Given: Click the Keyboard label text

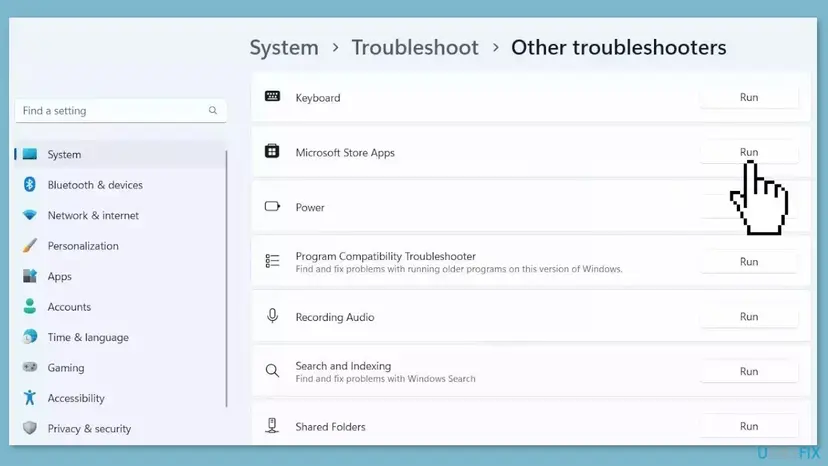Looking at the screenshot, I should (x=318, y=98).
